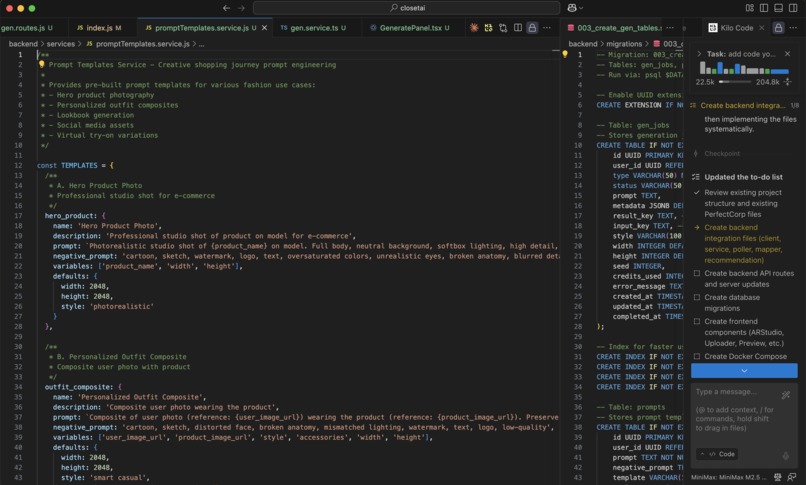Click the breadcrumb ellipsis after promptTemplates.service.js
Image resolution: width=806 pixels, height=485 pixels.
pyautogui.click(x=202, y=44)
